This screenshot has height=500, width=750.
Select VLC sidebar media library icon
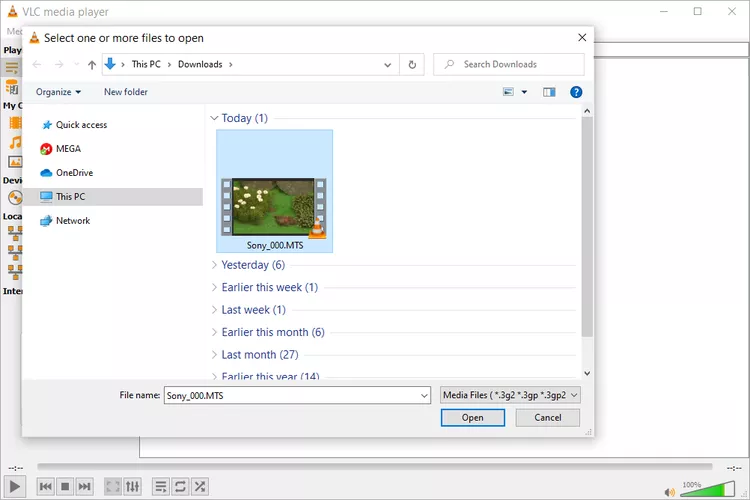11,88
